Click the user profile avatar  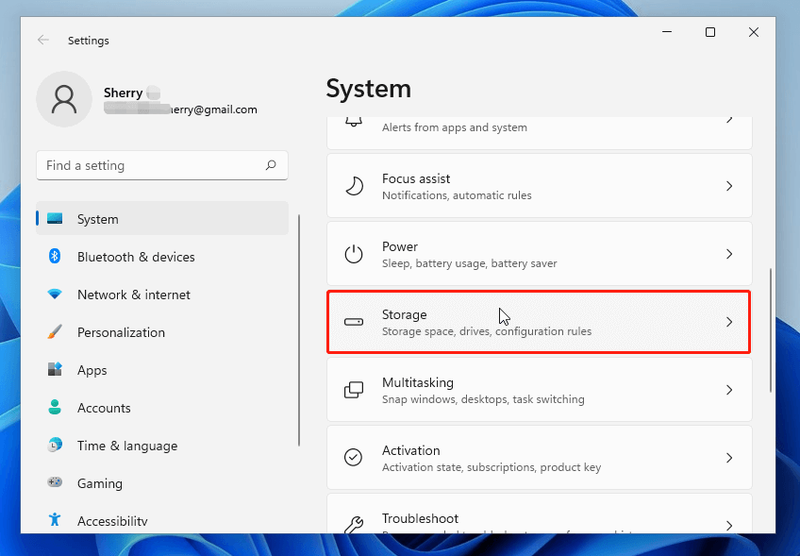pyautogui.click(x=64, y=99)
